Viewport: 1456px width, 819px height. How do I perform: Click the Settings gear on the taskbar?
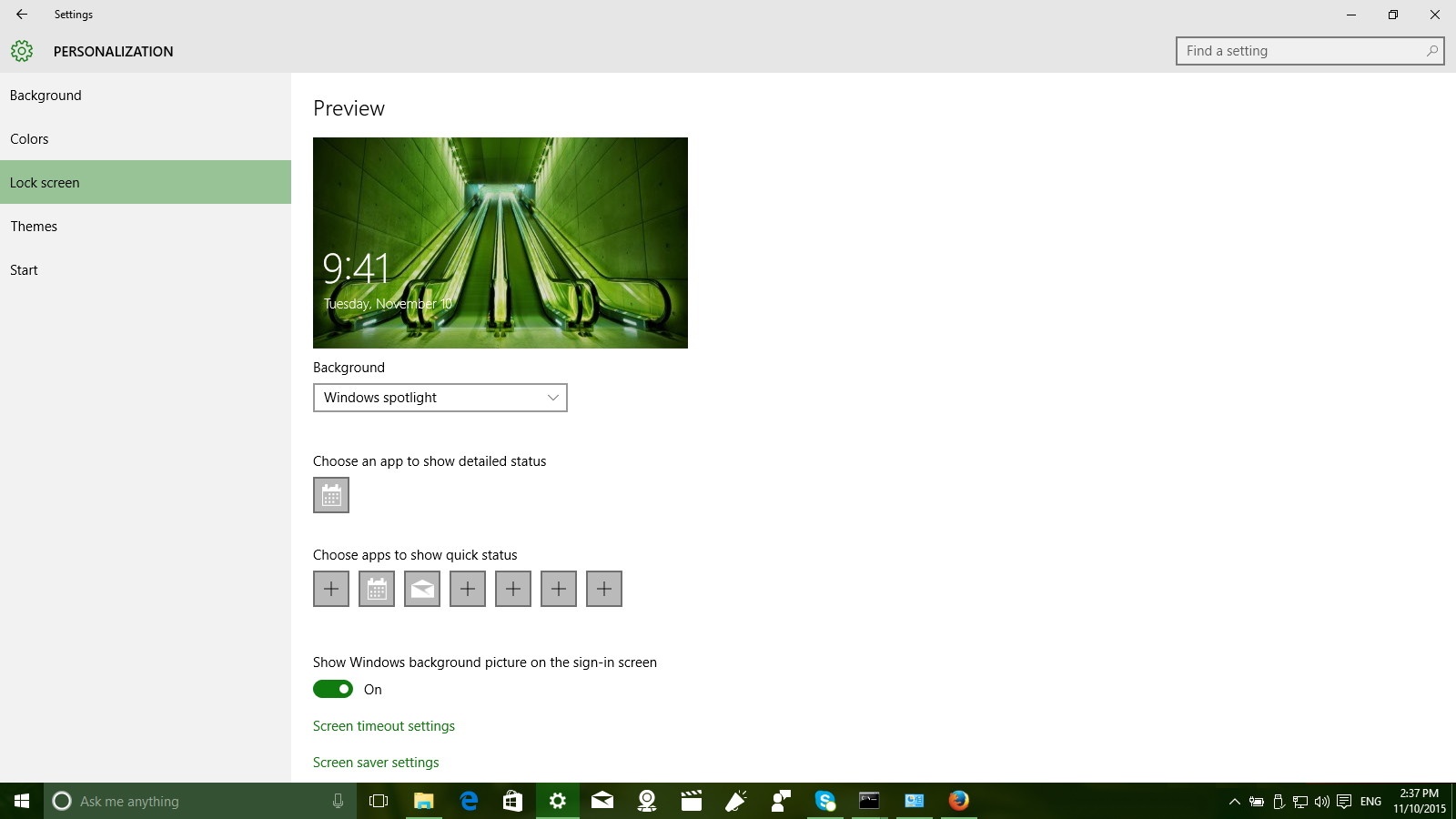pos(558,801)
